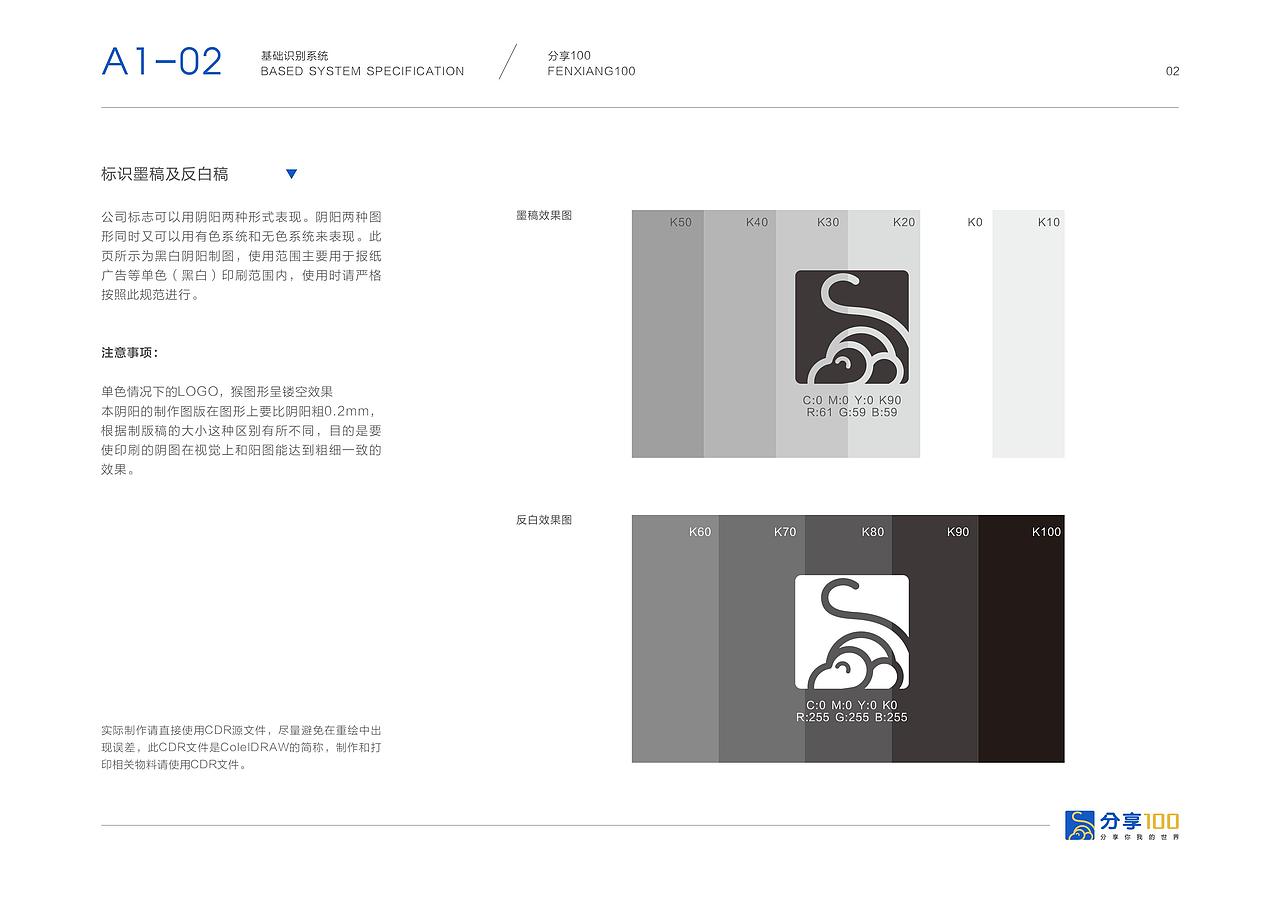Select the K50 gray swatch
This screenshot has height=905, width=1280.
667,334
